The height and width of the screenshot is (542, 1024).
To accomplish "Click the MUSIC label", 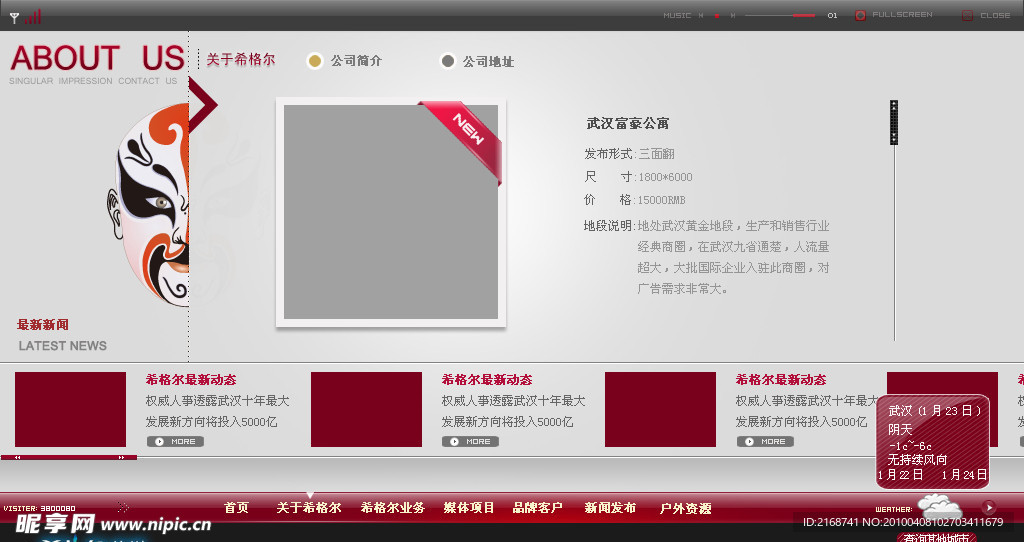I will click(x=677, y=15).
